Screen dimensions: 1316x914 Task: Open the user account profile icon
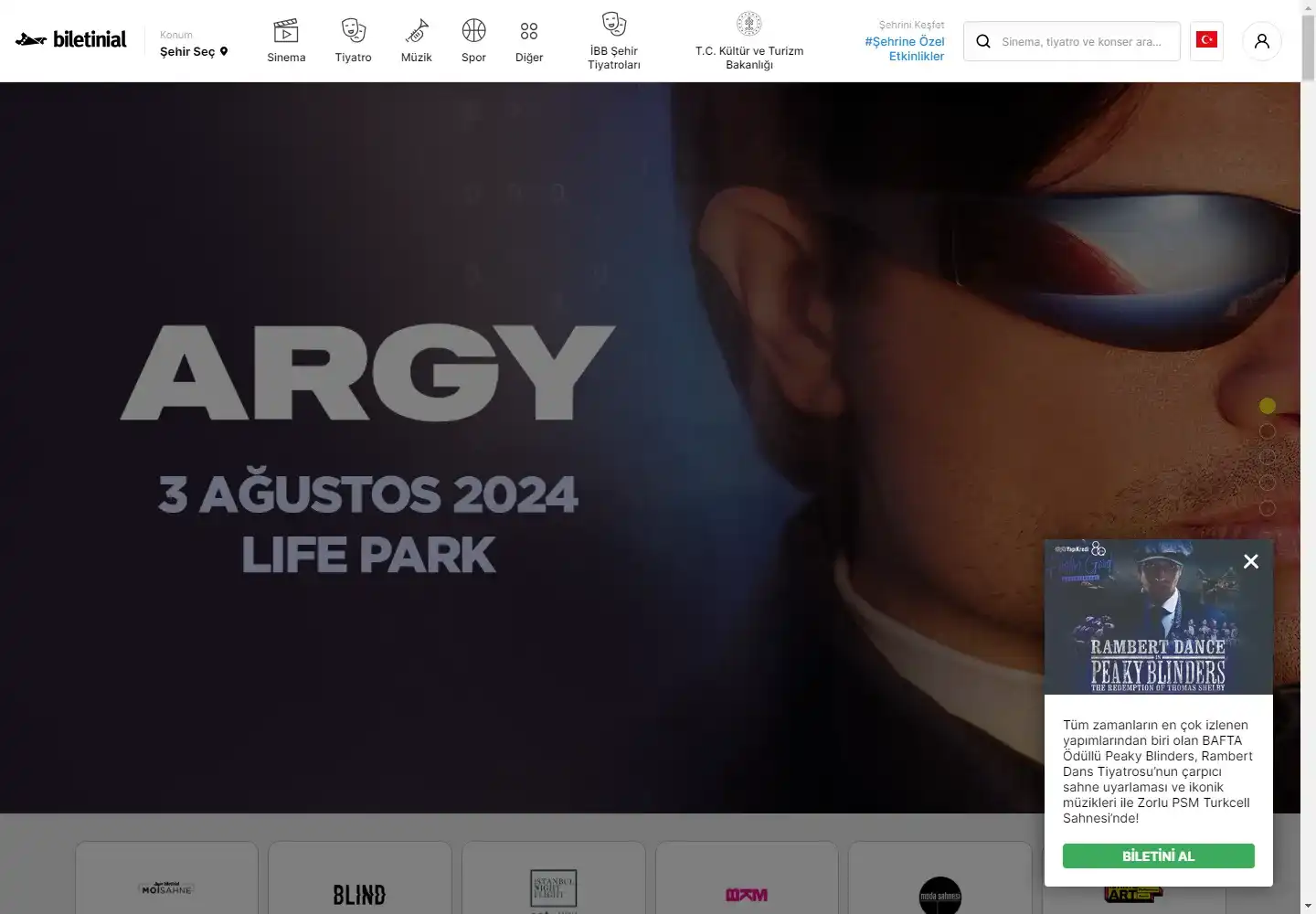coord(1262,41)
